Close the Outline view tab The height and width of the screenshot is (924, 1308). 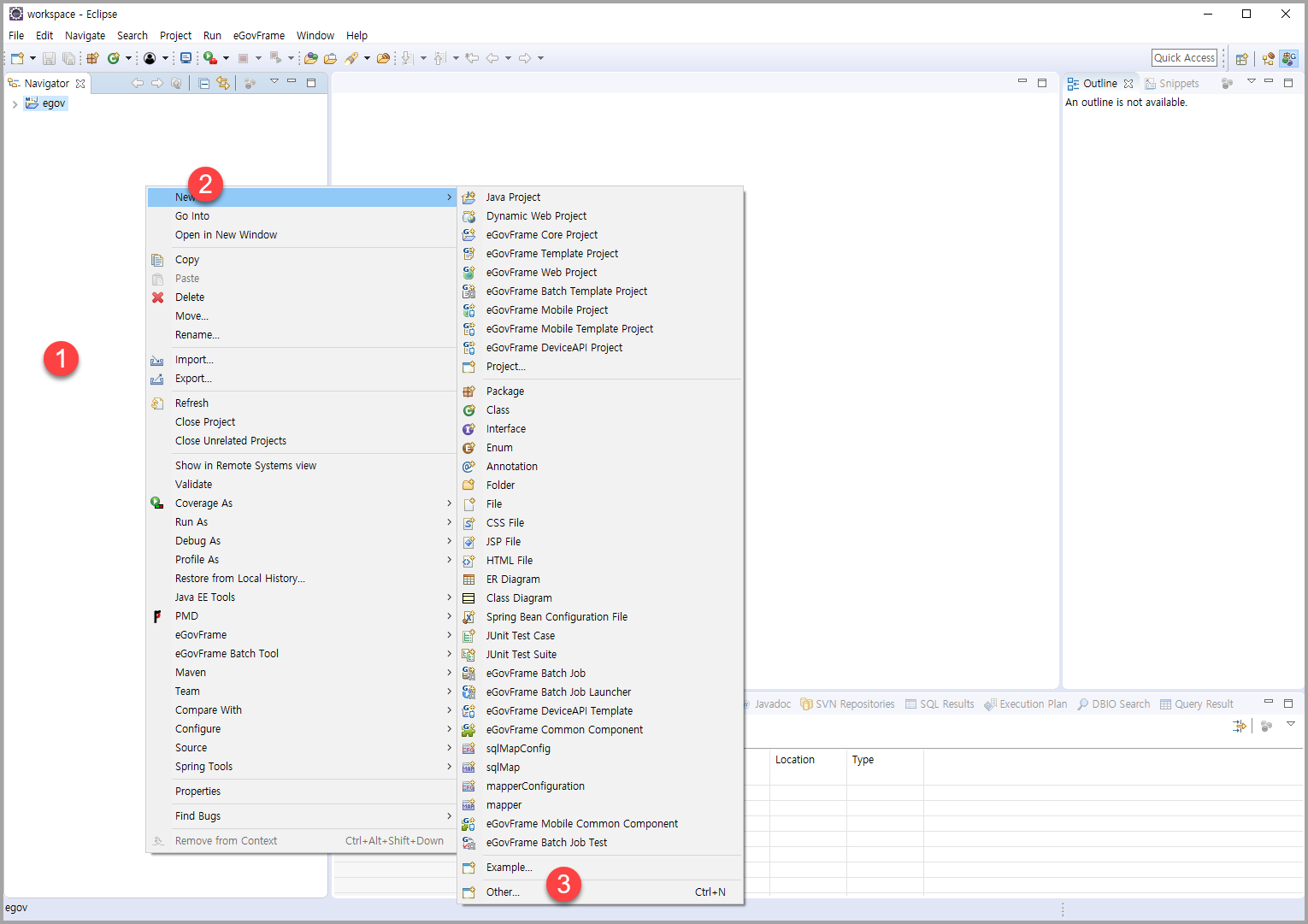1128,84
